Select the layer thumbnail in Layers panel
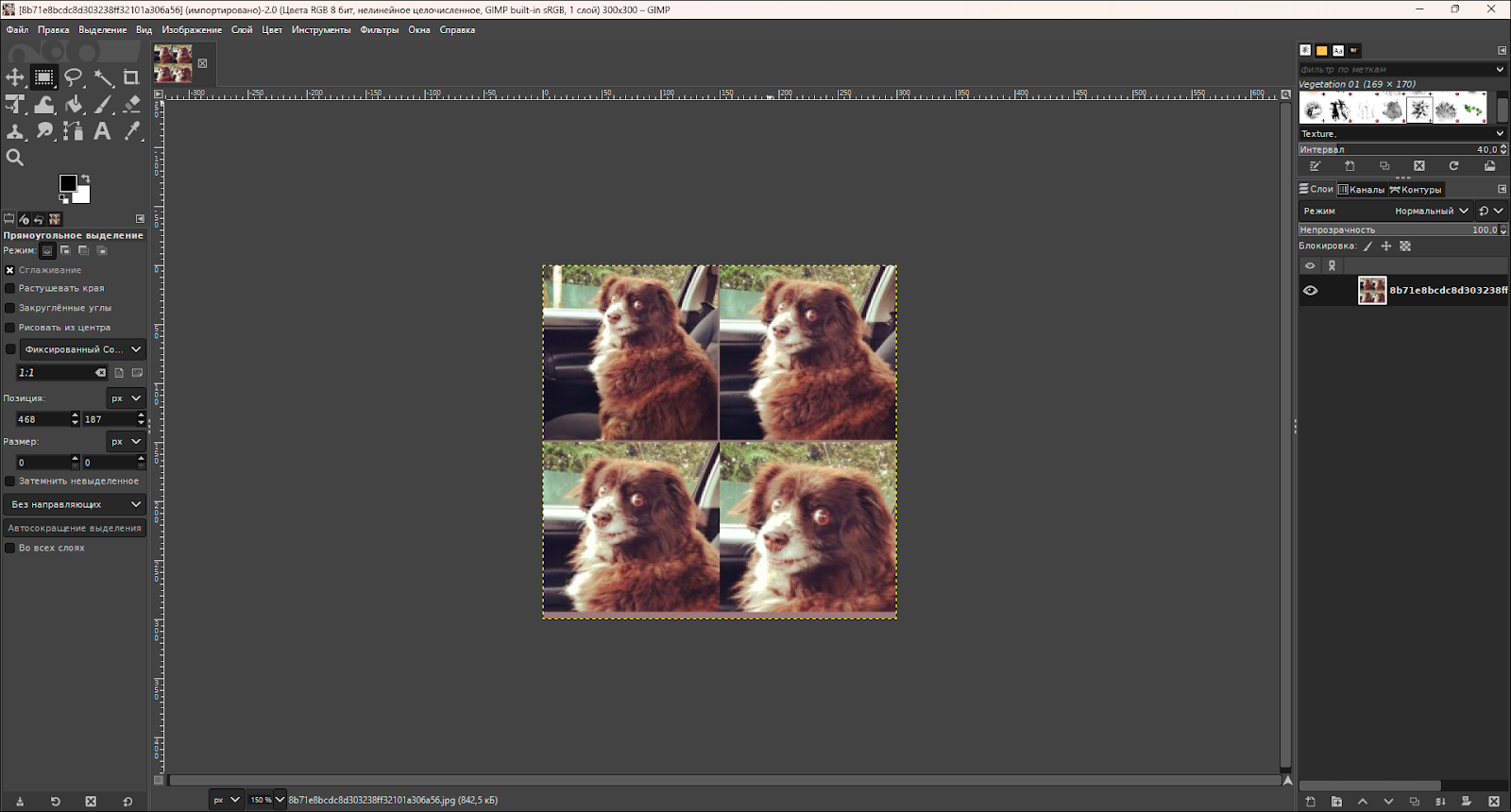 [x=1371, y=291]
